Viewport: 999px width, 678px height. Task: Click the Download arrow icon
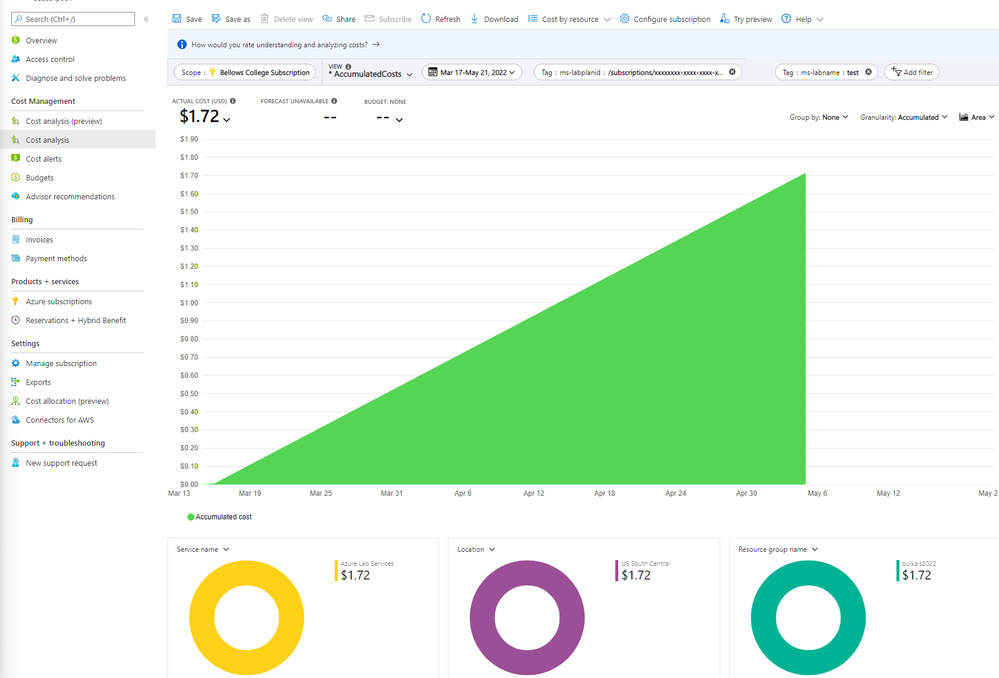[x=475, y=19]
